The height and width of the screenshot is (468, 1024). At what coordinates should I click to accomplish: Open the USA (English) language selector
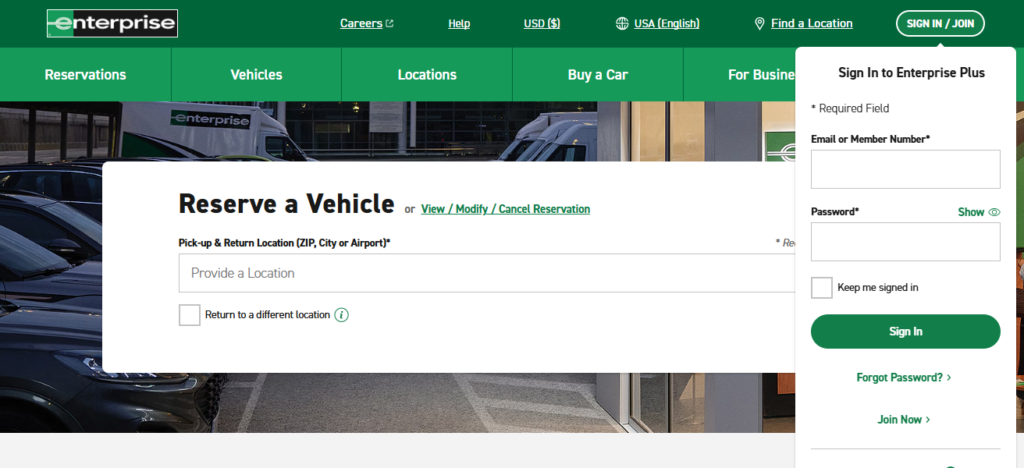(666, 23)
